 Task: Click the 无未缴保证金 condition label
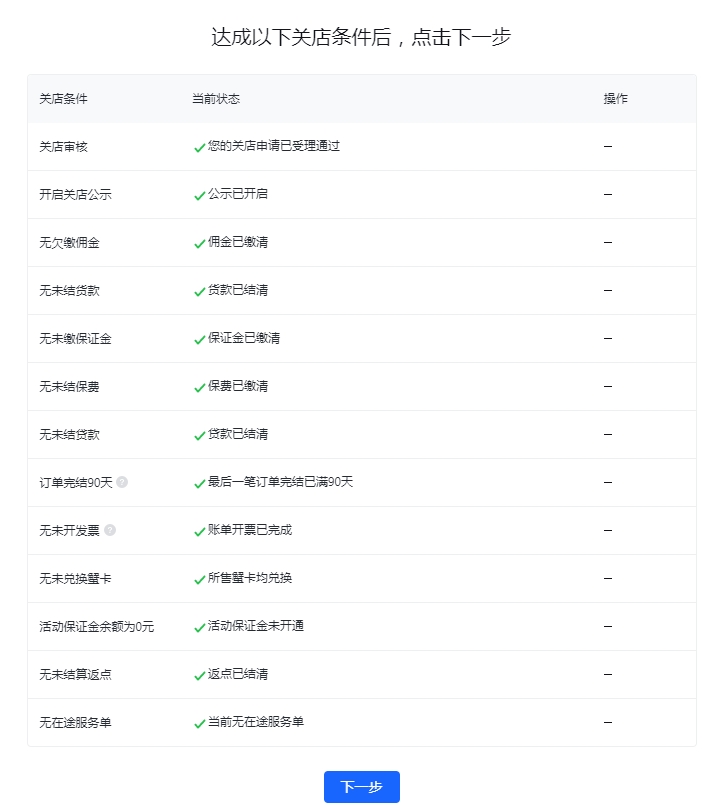click(75, 339)
